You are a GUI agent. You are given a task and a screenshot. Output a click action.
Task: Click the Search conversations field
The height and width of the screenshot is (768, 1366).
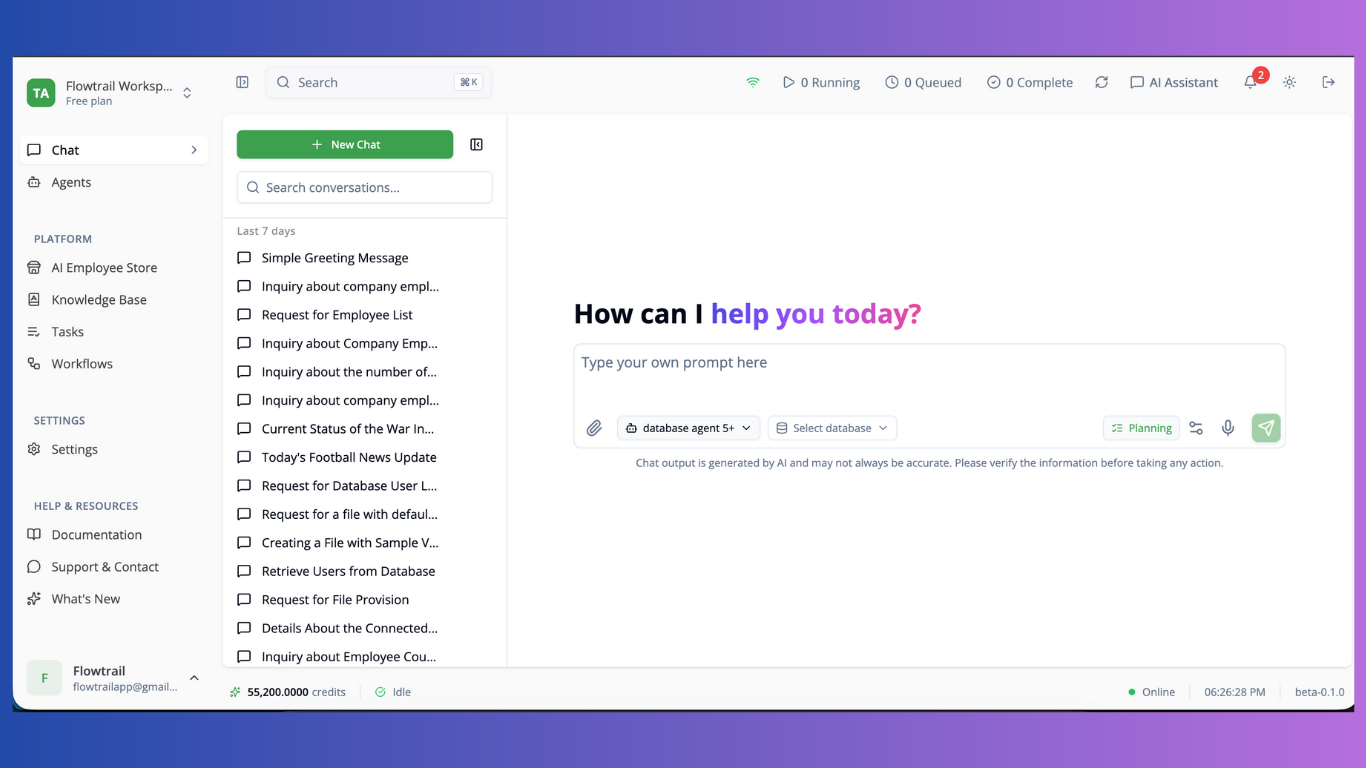pyautogui.click(x=364, y=188)
